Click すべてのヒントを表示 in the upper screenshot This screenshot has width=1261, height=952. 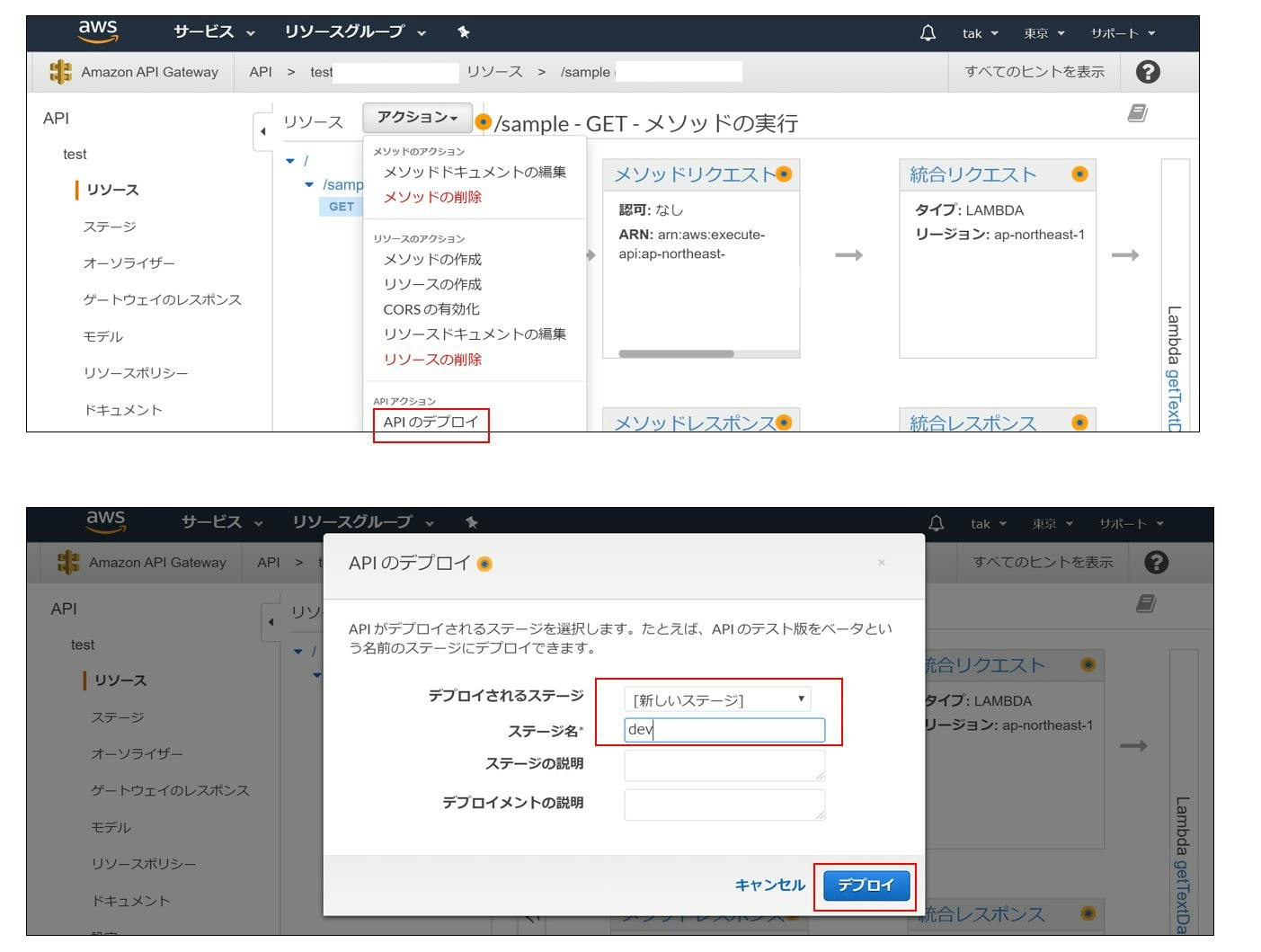coord(1035,72)
